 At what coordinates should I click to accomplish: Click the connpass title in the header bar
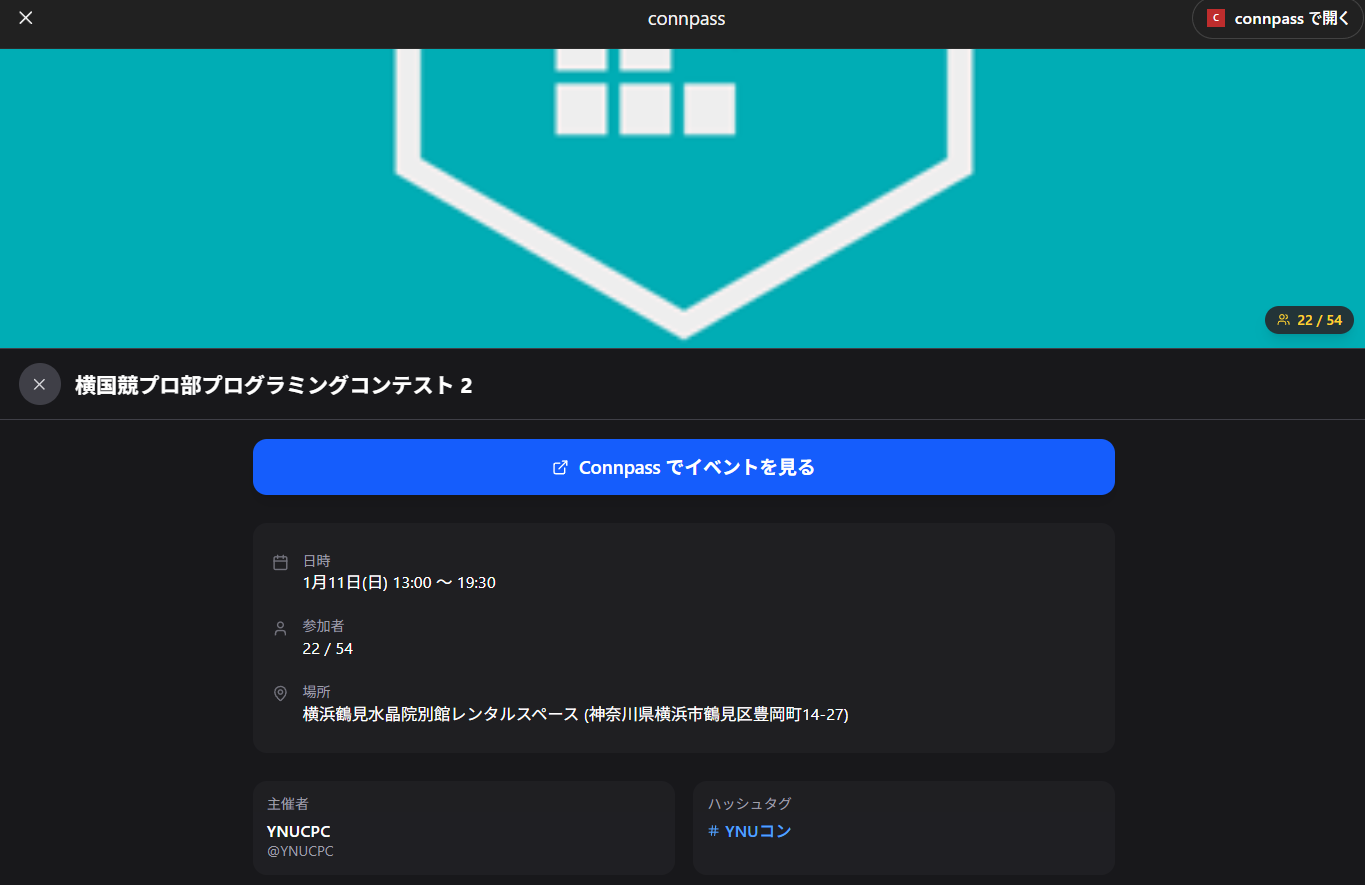point(686,18)
